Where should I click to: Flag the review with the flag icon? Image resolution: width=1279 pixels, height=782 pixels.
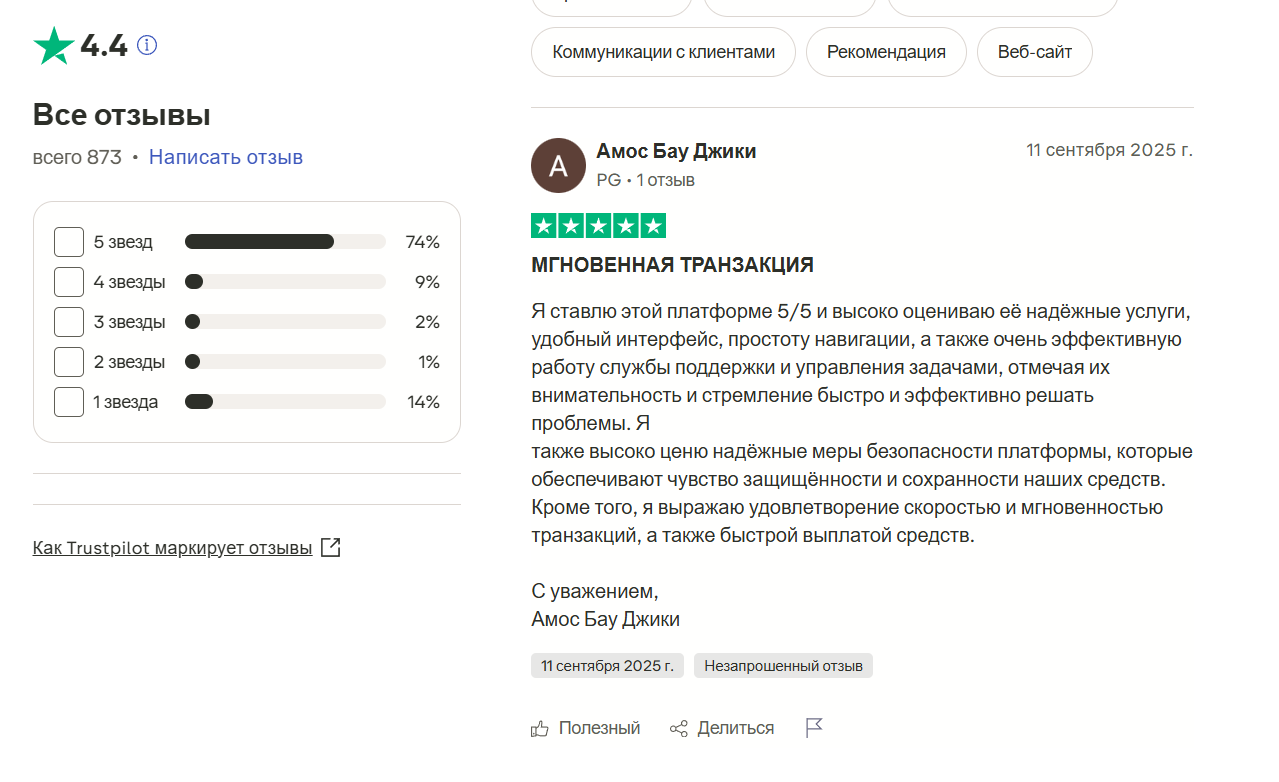(x=814, y=728)
